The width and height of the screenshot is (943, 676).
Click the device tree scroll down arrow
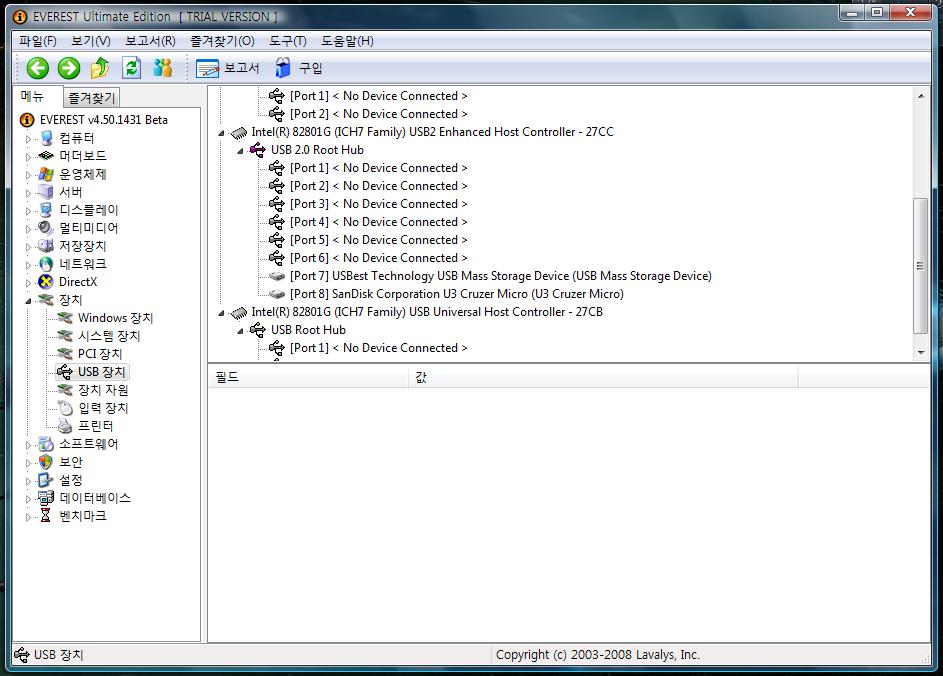click(x=921, y=352)
